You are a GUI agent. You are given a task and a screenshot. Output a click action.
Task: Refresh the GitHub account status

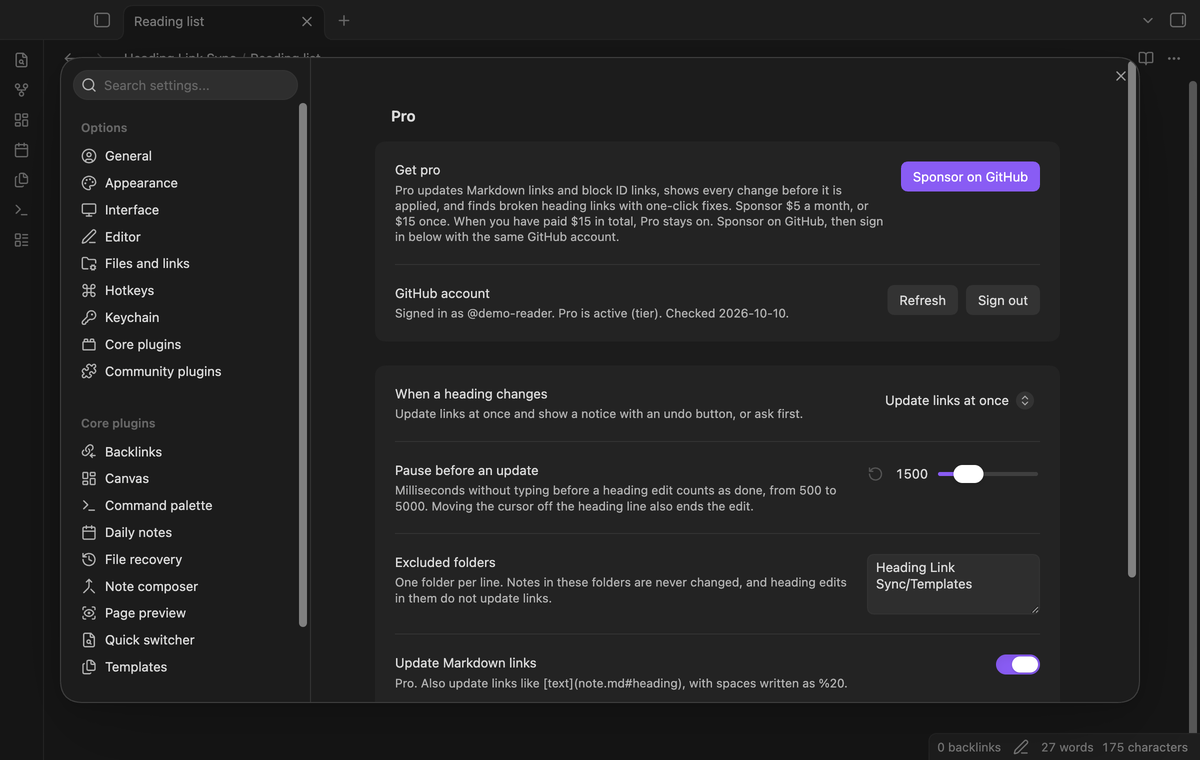point(922,300)
